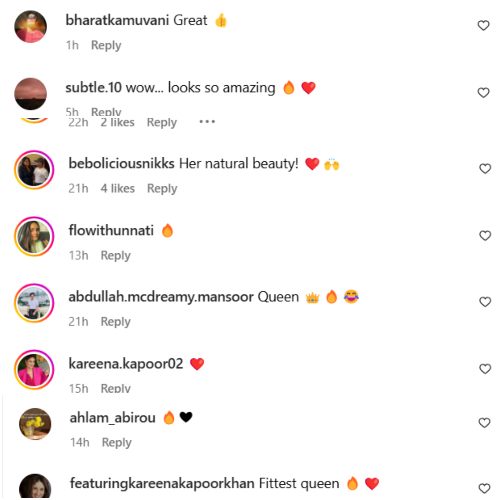
Task: Like kareena.kapoor02's comment heart icon
Action: (x=485, y=369)
